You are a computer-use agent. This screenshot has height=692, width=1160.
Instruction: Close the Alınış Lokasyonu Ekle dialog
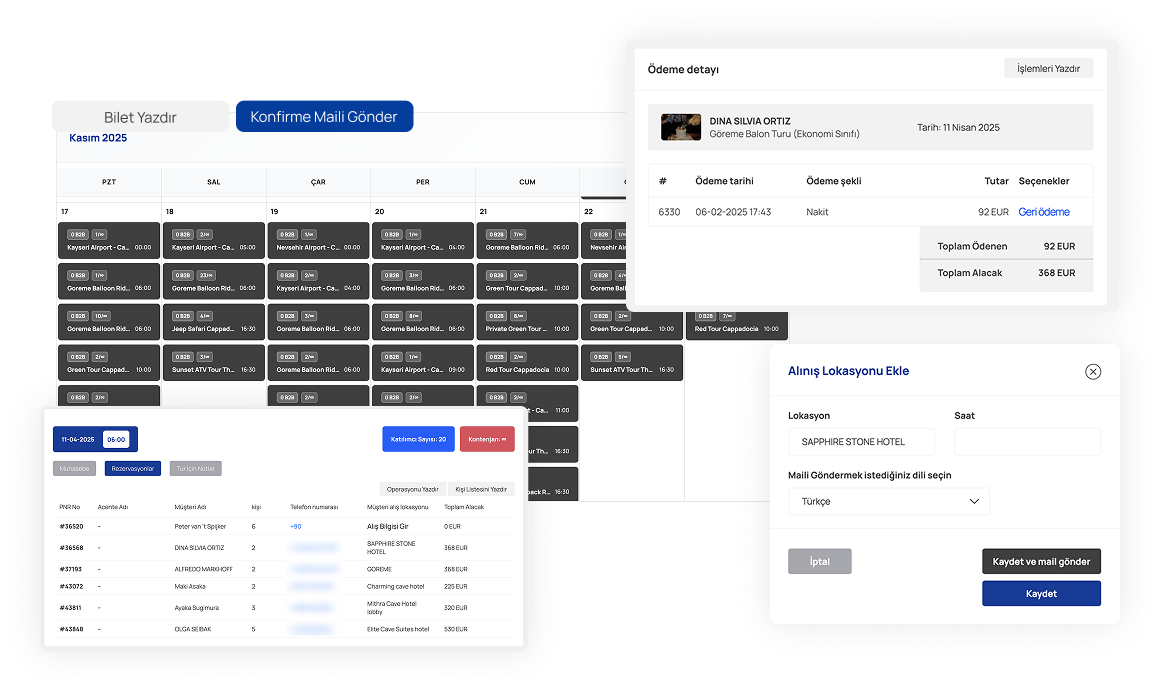(1093, 372)
